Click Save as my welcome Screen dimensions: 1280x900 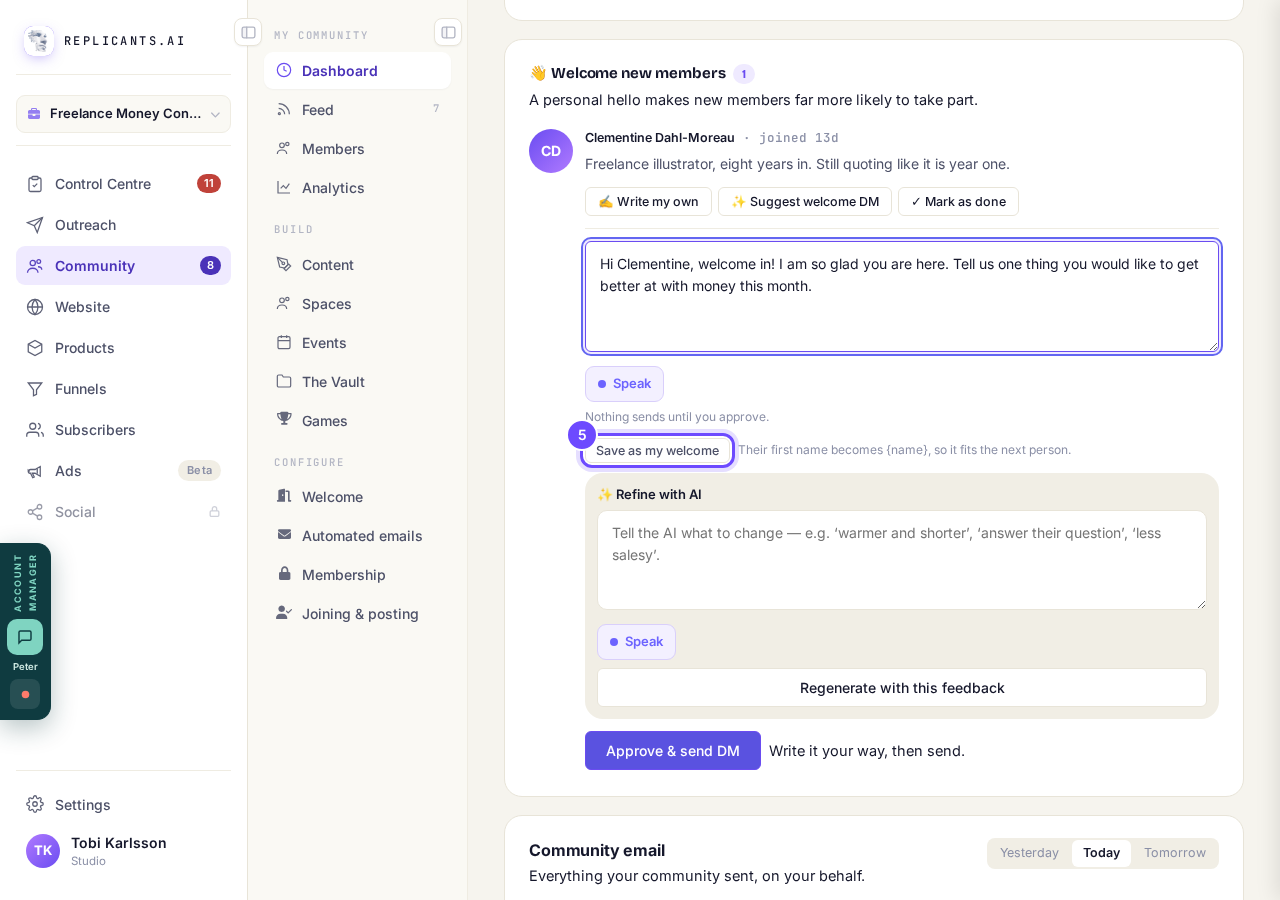pyautogui.click(x=657, y=451)
